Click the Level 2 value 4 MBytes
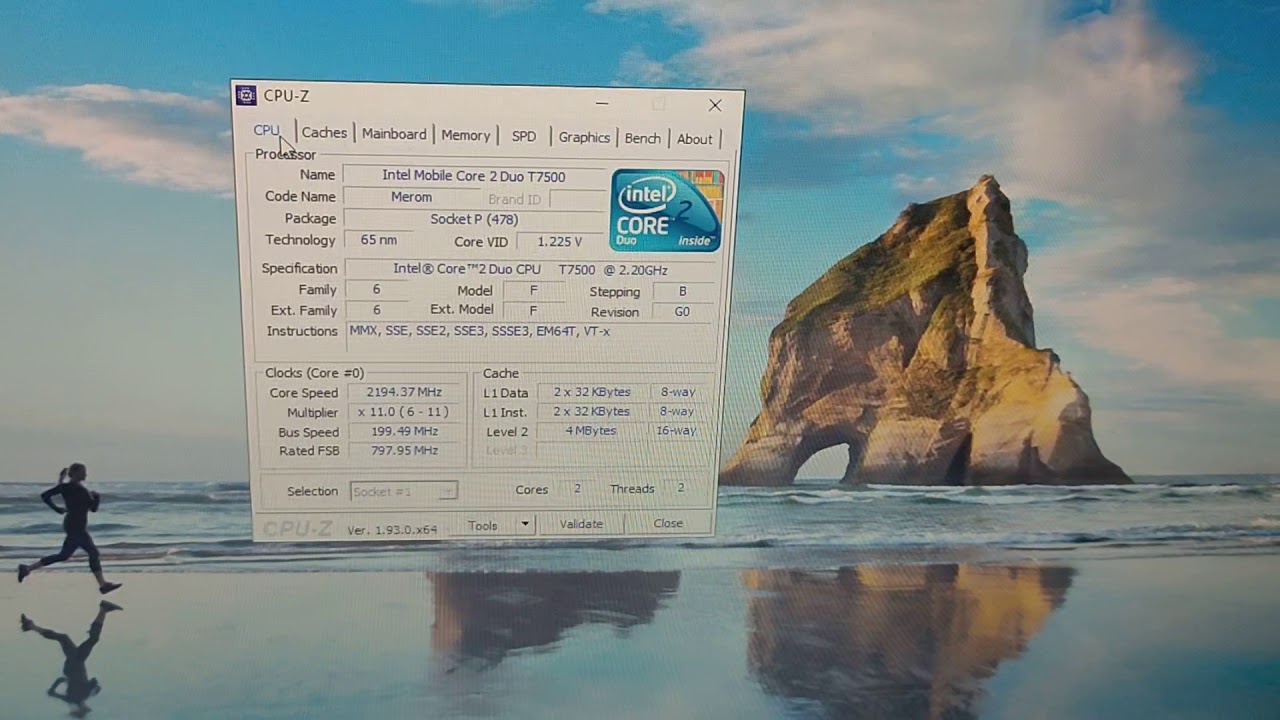Viewport: 1280px width, 720px height. (592, 431)
